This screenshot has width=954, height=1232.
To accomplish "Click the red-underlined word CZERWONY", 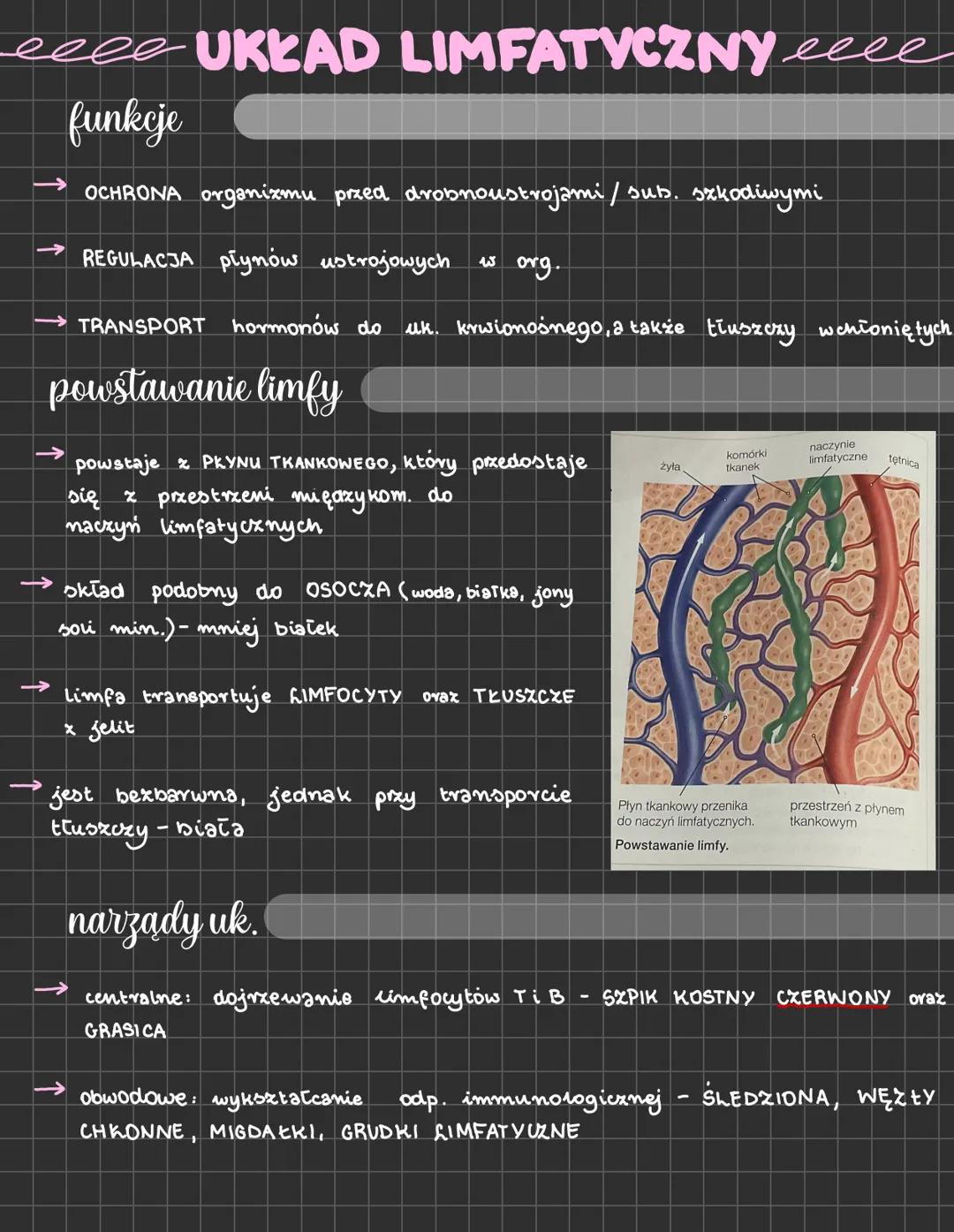I will point(833,998).
